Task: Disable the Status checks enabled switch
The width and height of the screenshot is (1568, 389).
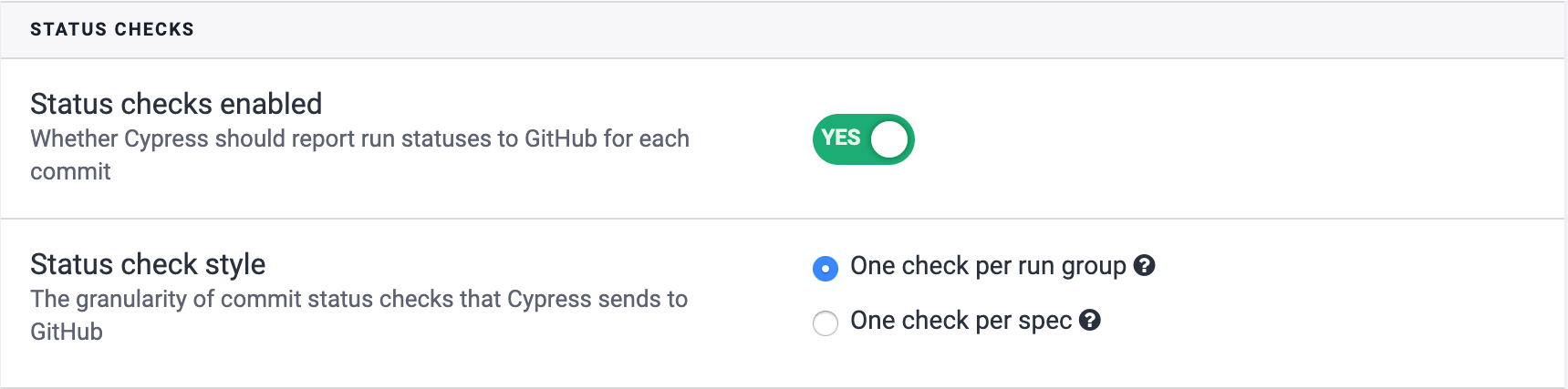Action: point(863,139)
